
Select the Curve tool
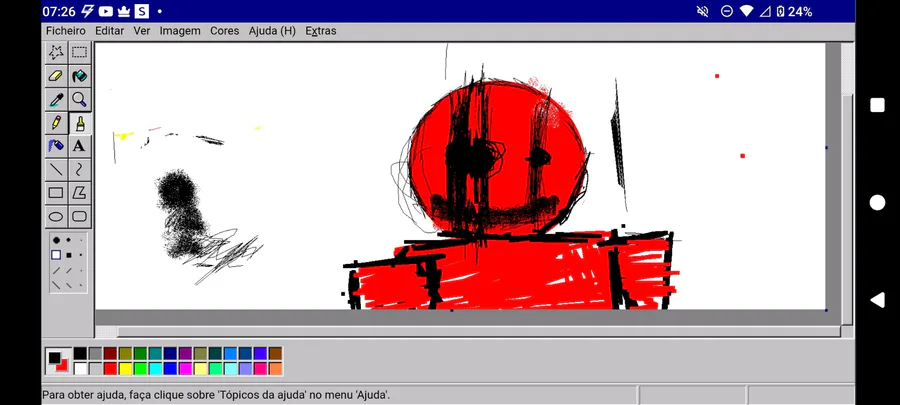tap(79, 169)
